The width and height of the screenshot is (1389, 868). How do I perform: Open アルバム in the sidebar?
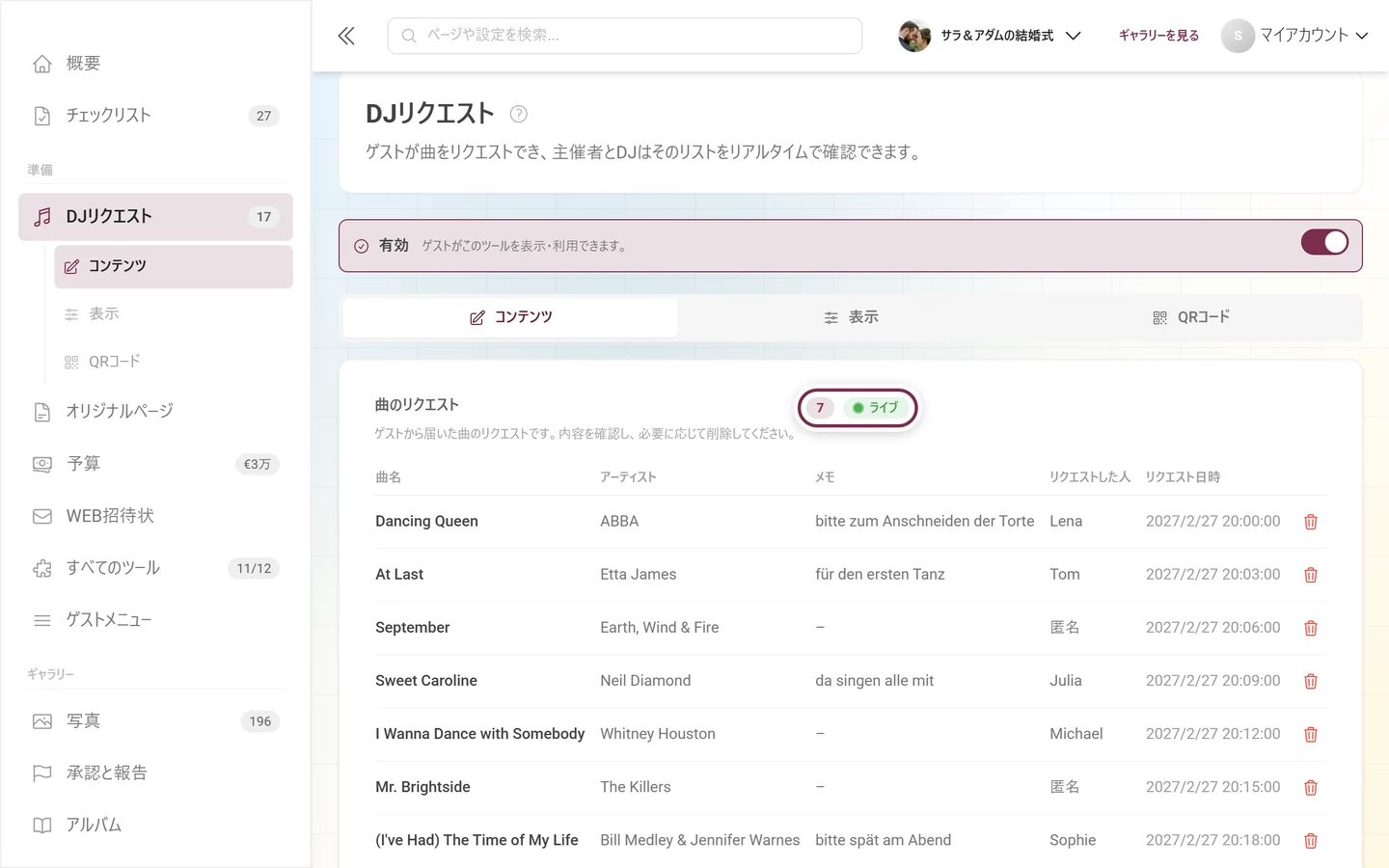155,826
